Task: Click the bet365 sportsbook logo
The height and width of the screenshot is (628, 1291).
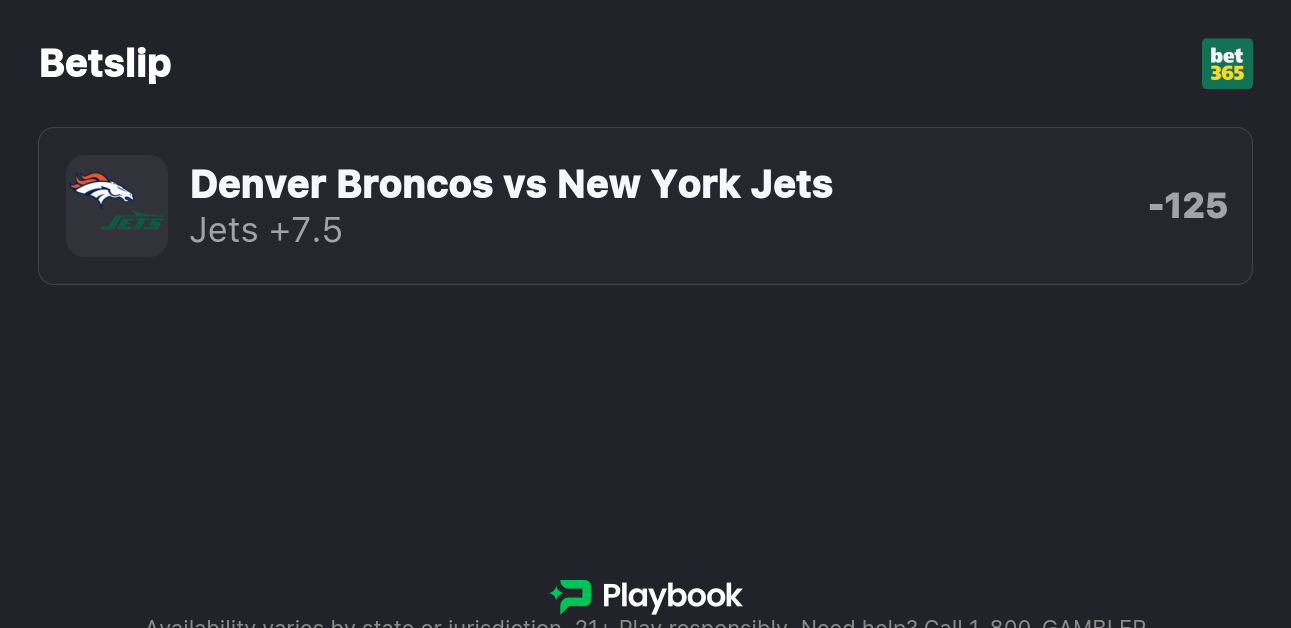Action: click(x=1227, y=64)
